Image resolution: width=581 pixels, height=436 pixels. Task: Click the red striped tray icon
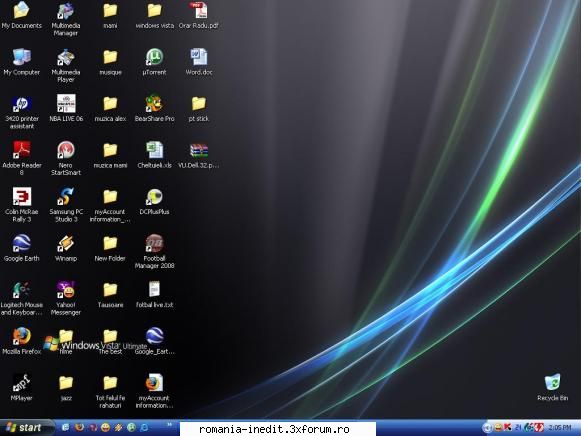540,427
